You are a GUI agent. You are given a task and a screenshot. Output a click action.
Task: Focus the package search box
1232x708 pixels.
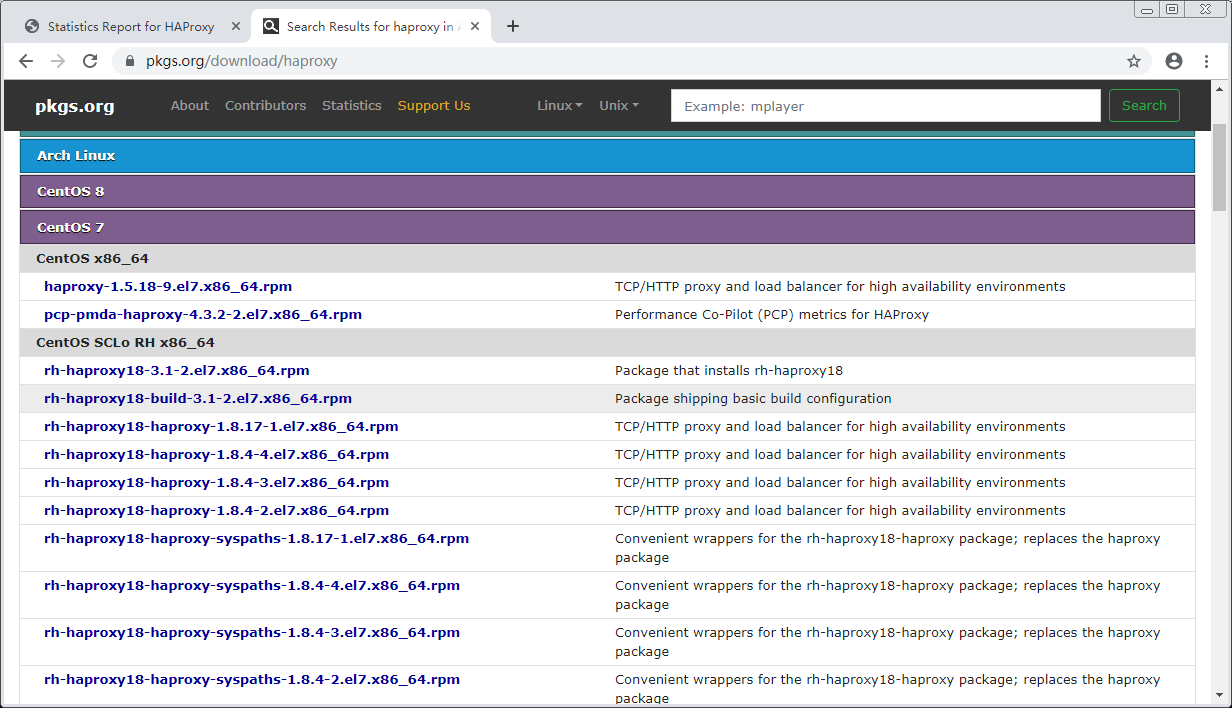pyautogui.click(x=885, y=106)
